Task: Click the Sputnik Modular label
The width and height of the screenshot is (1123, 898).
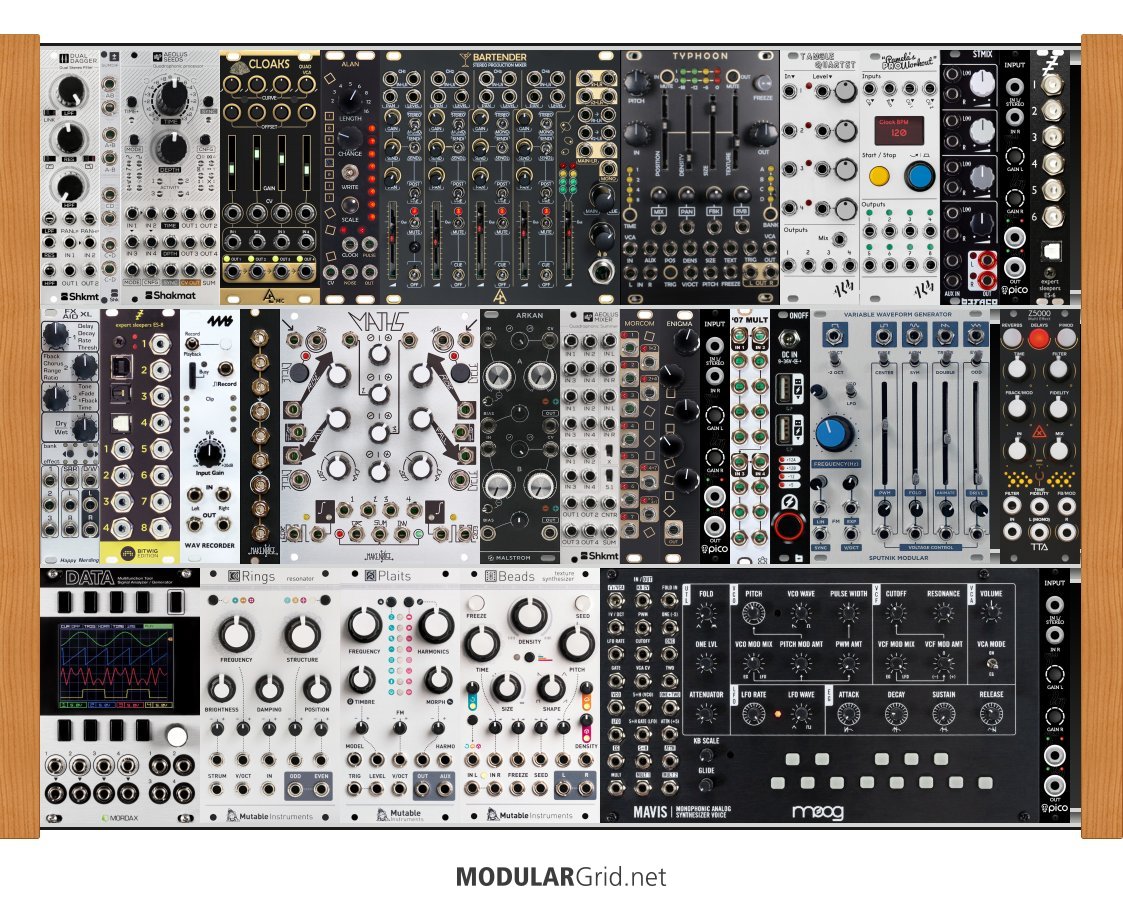Action: coord(898,558)
